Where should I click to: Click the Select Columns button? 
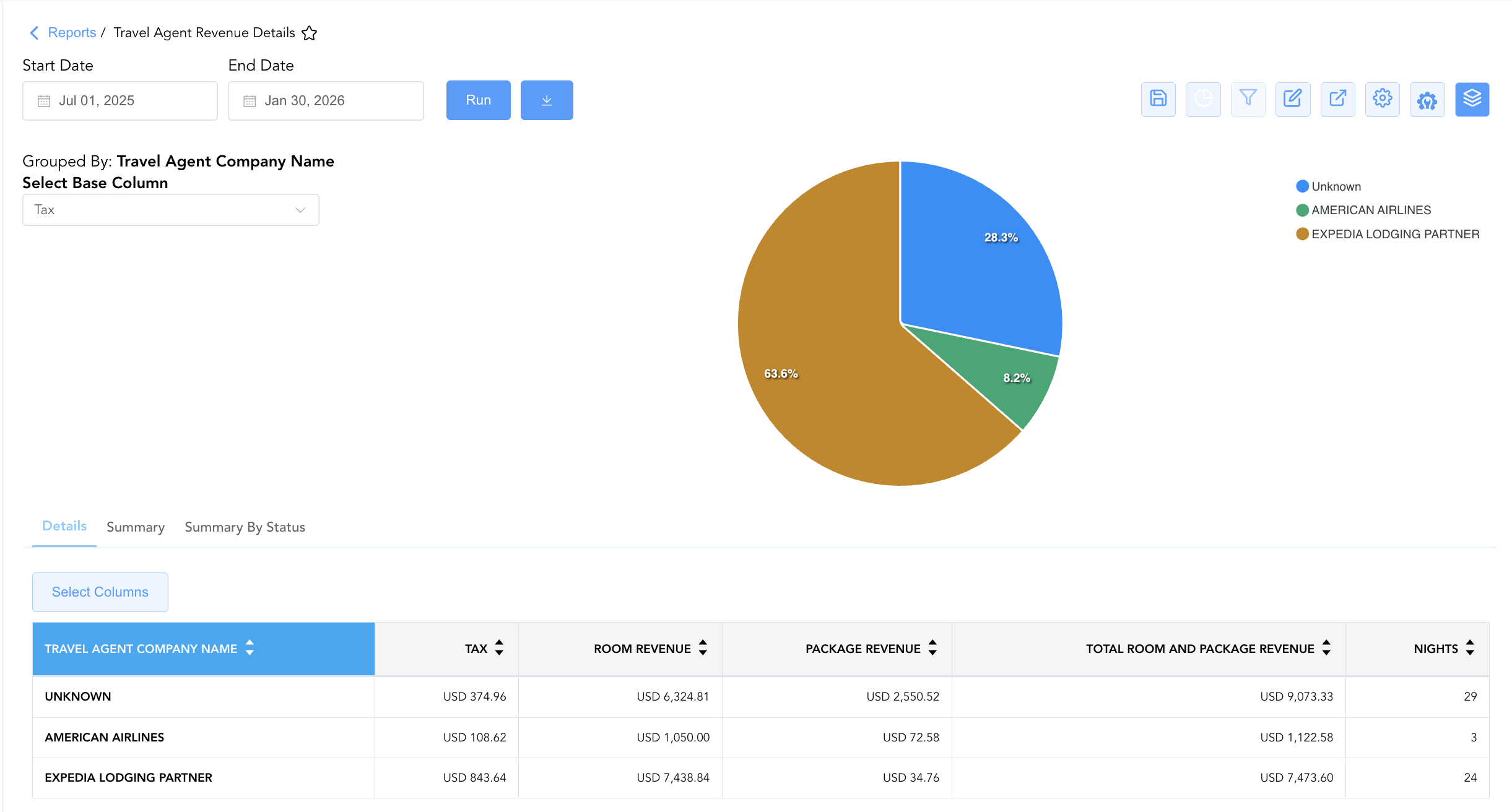tap(100, 592)
